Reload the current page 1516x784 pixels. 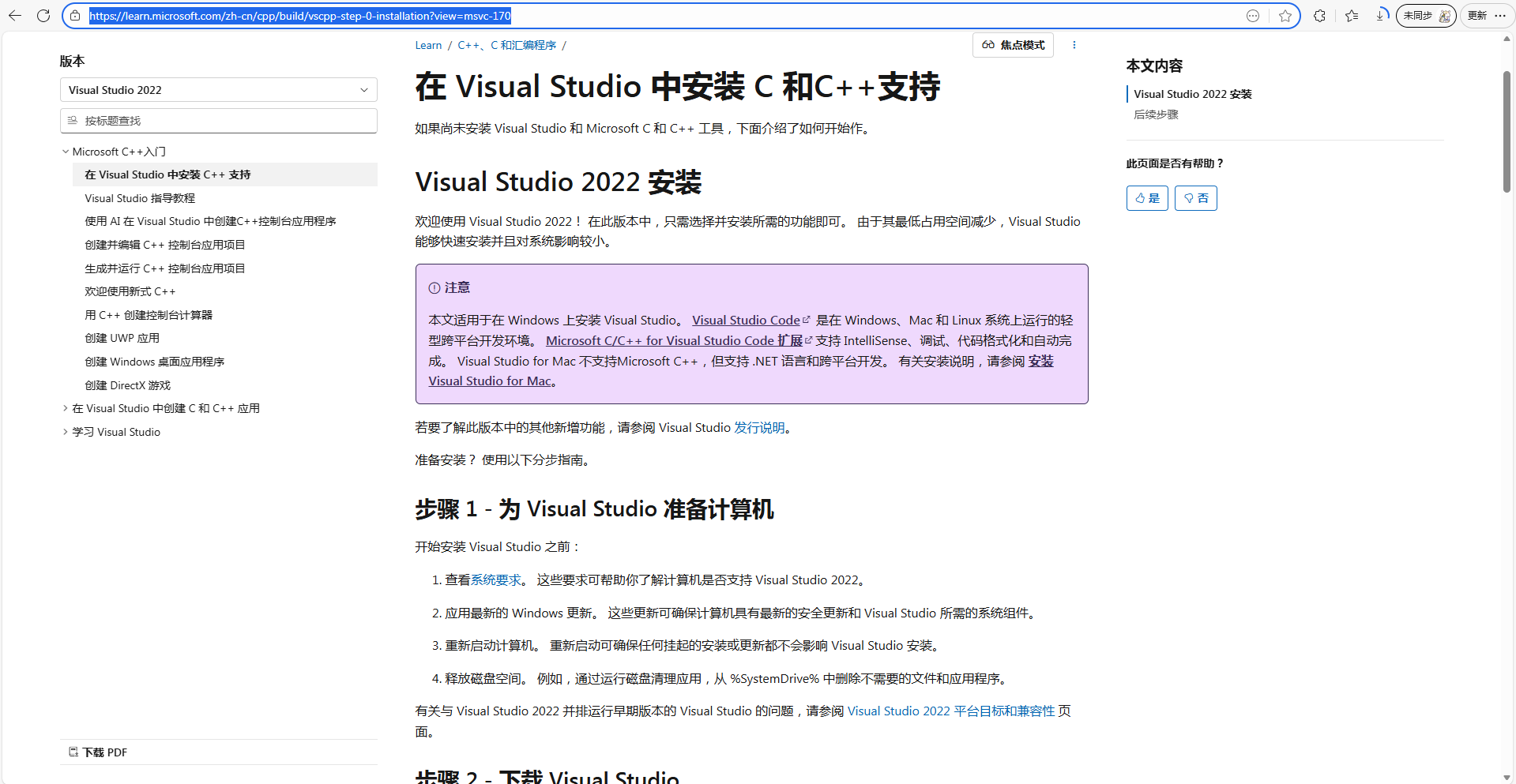[x=43, y=16]
